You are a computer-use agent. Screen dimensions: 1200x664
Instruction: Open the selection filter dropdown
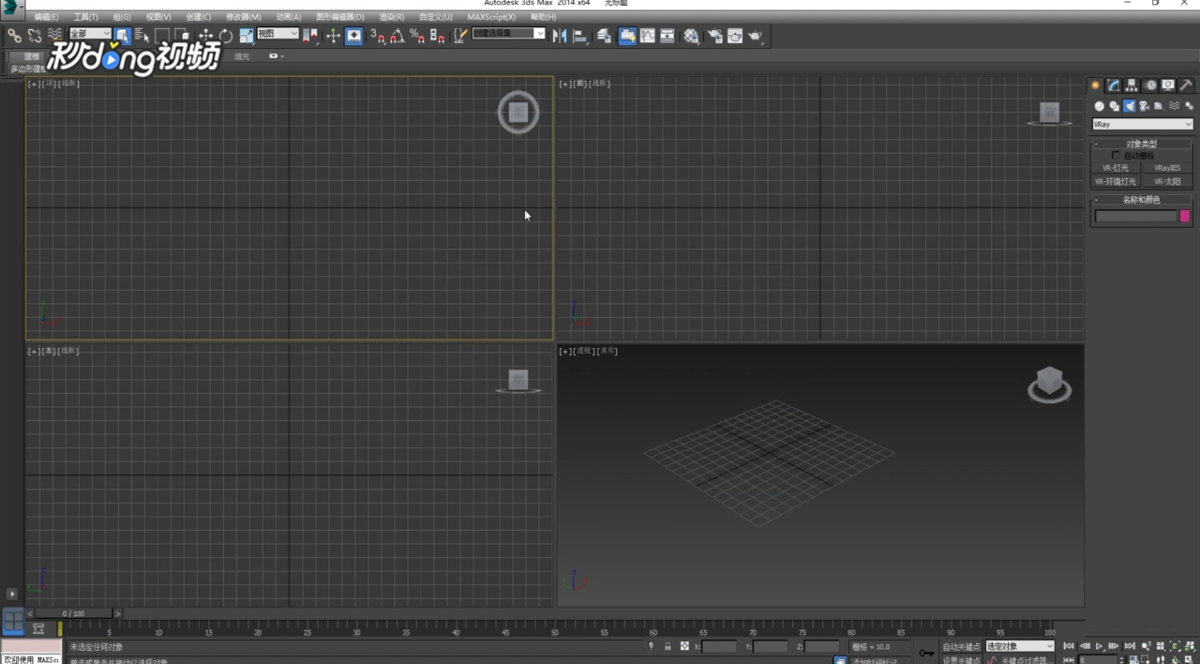90,34
